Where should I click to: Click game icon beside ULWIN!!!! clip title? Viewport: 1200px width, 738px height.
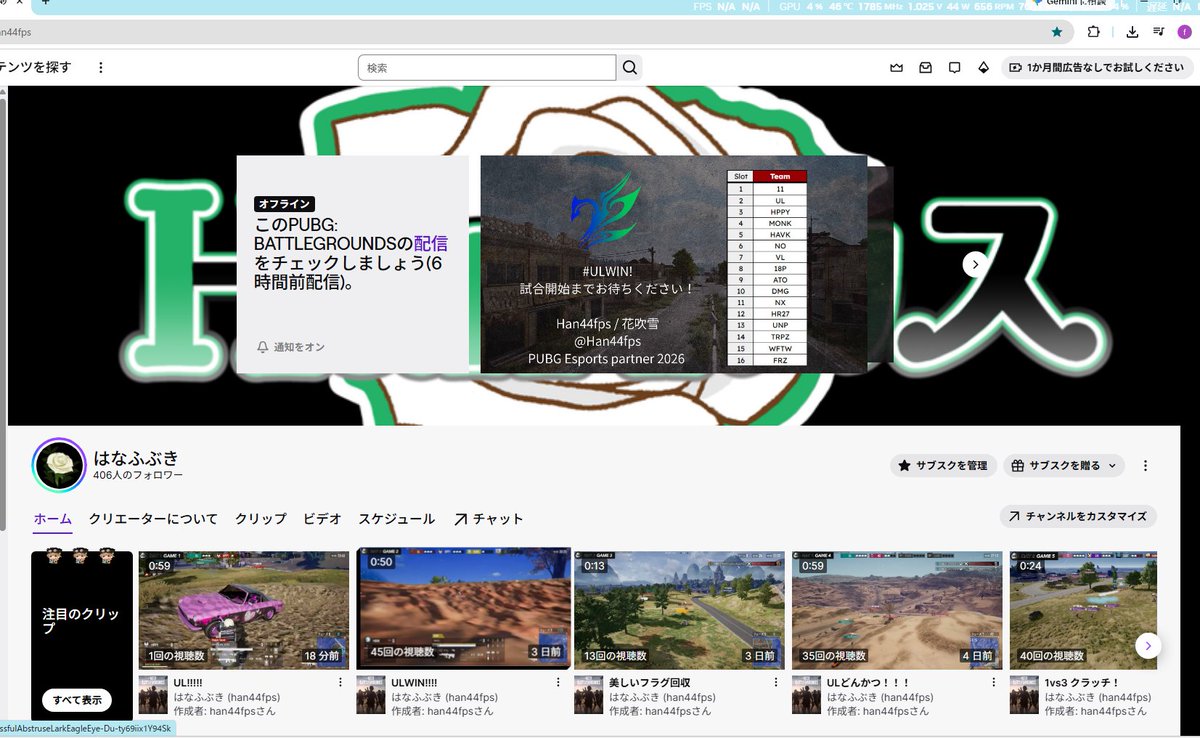[x=371, y=695]
